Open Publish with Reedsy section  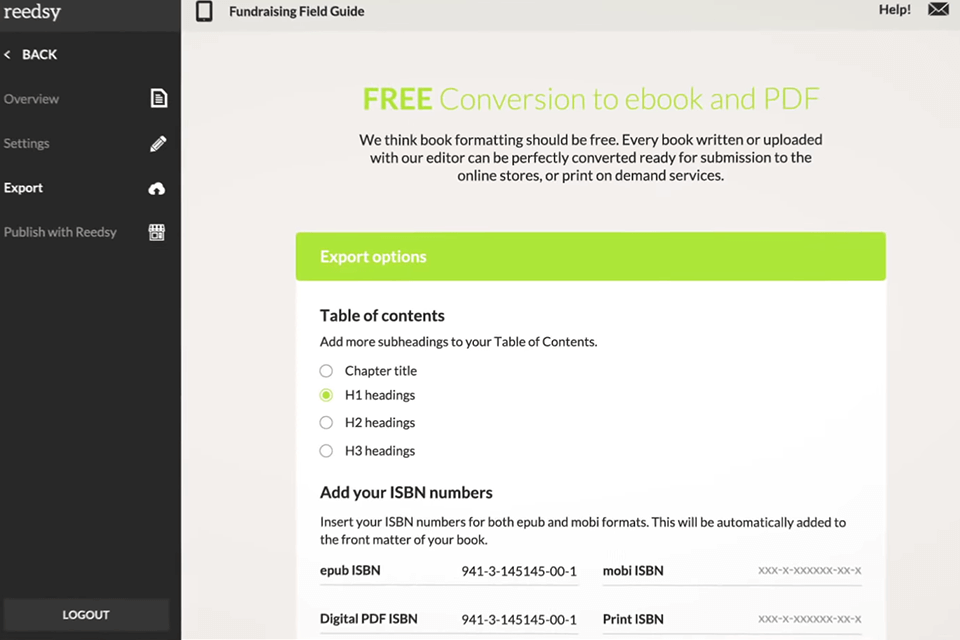click(60, 232)
